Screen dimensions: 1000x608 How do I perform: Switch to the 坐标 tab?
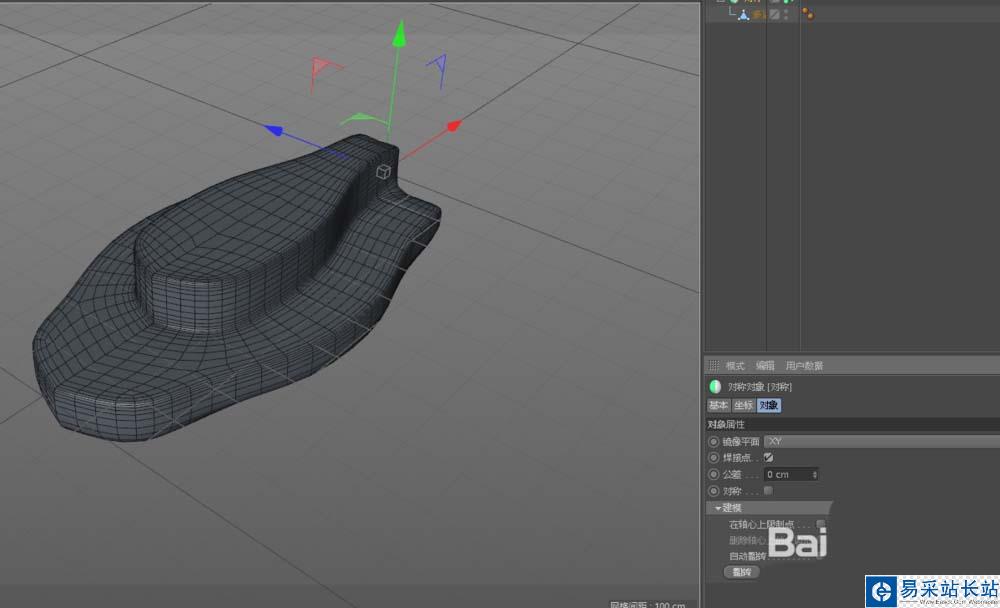(743, 405)
